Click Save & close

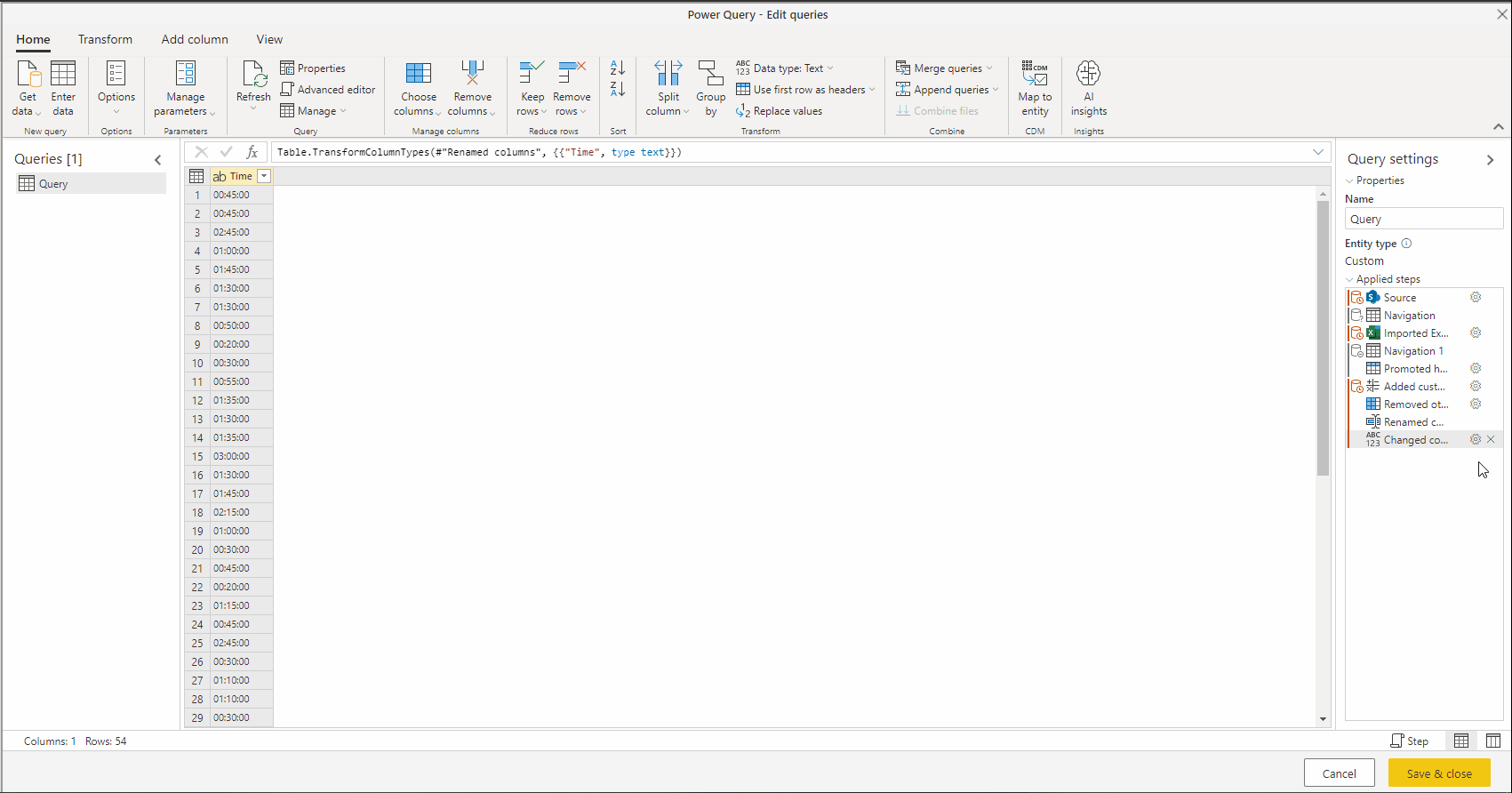coord(1439,773)
